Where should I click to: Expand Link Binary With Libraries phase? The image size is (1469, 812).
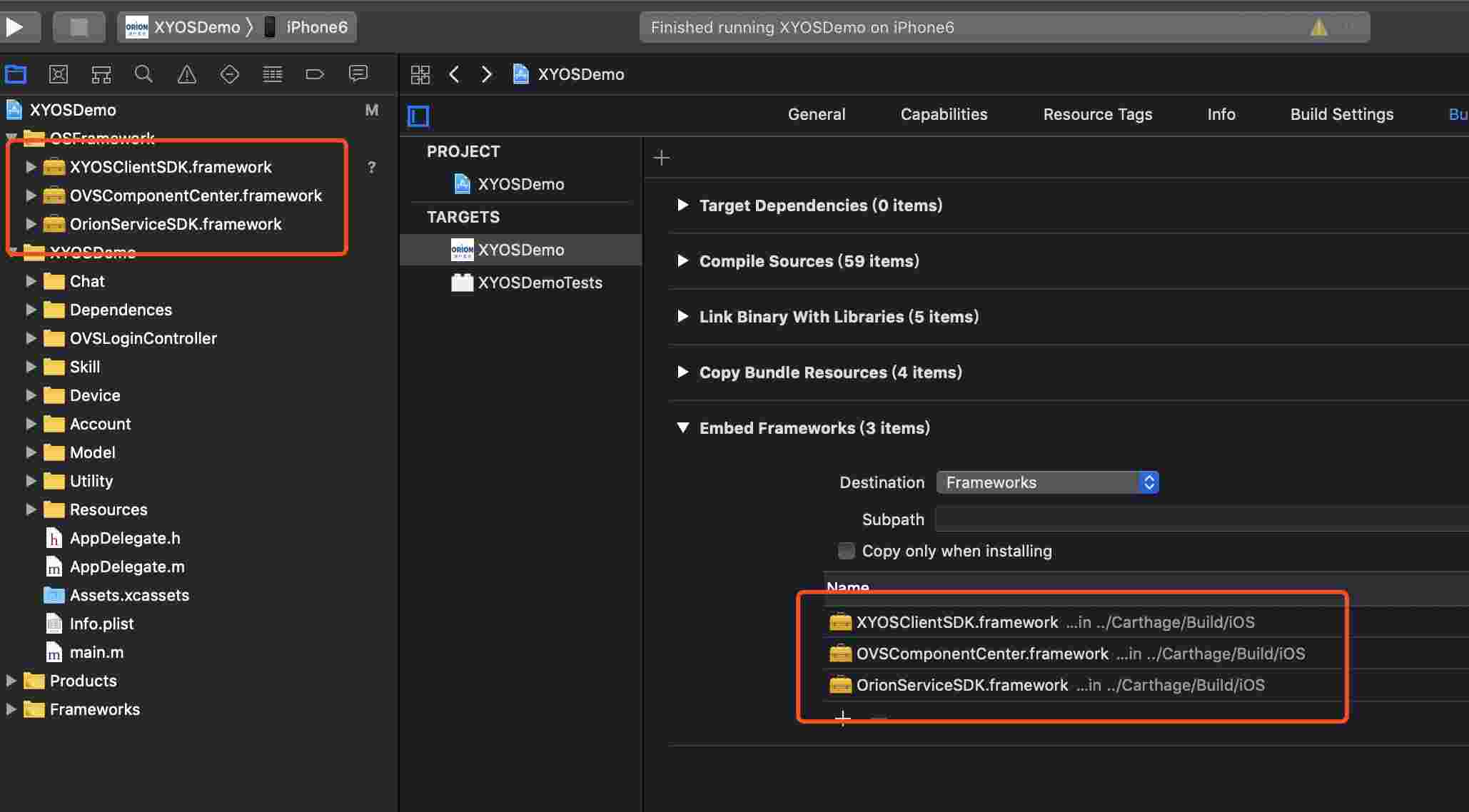683,316
